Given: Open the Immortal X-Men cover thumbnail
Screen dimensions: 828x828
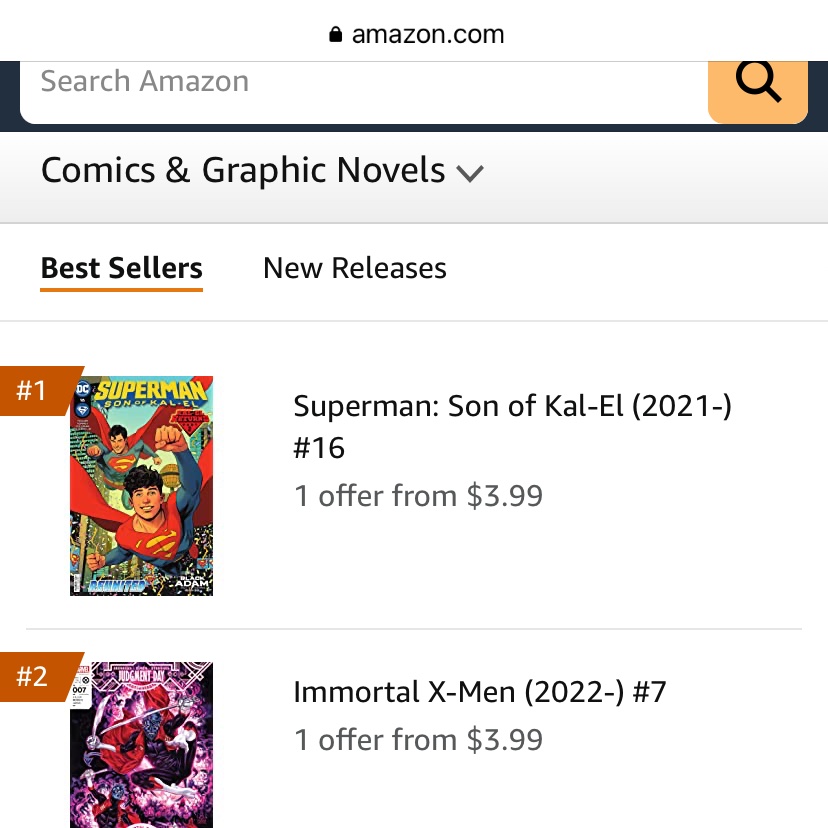Looking at the screenshot, I should click(x=142, y=745).
